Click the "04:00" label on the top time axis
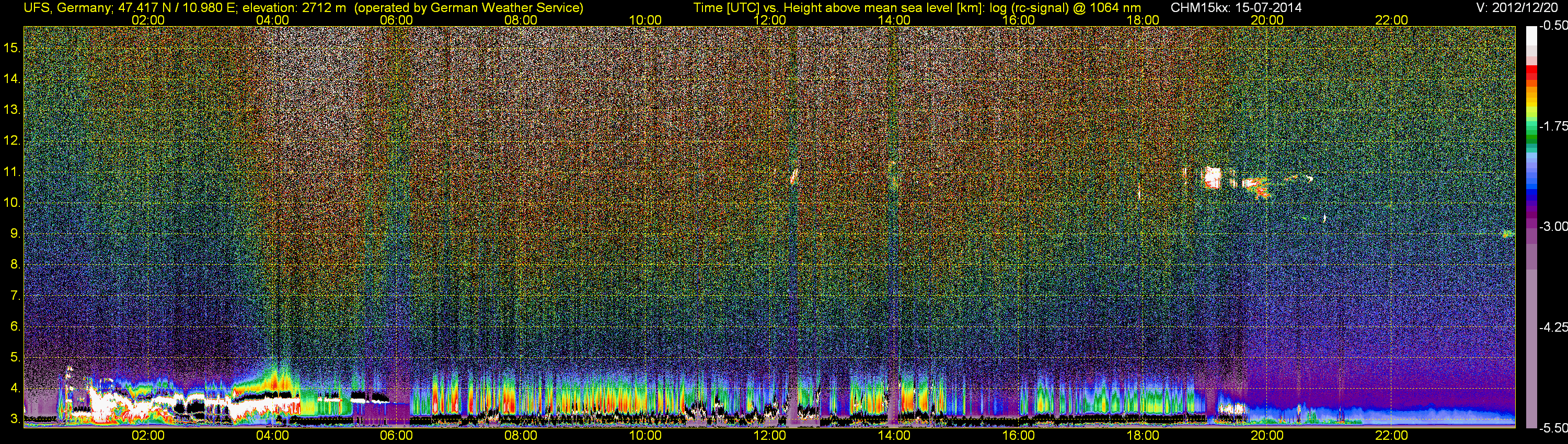The width and height of the screenshot is (1568, 444). [272, 20]
